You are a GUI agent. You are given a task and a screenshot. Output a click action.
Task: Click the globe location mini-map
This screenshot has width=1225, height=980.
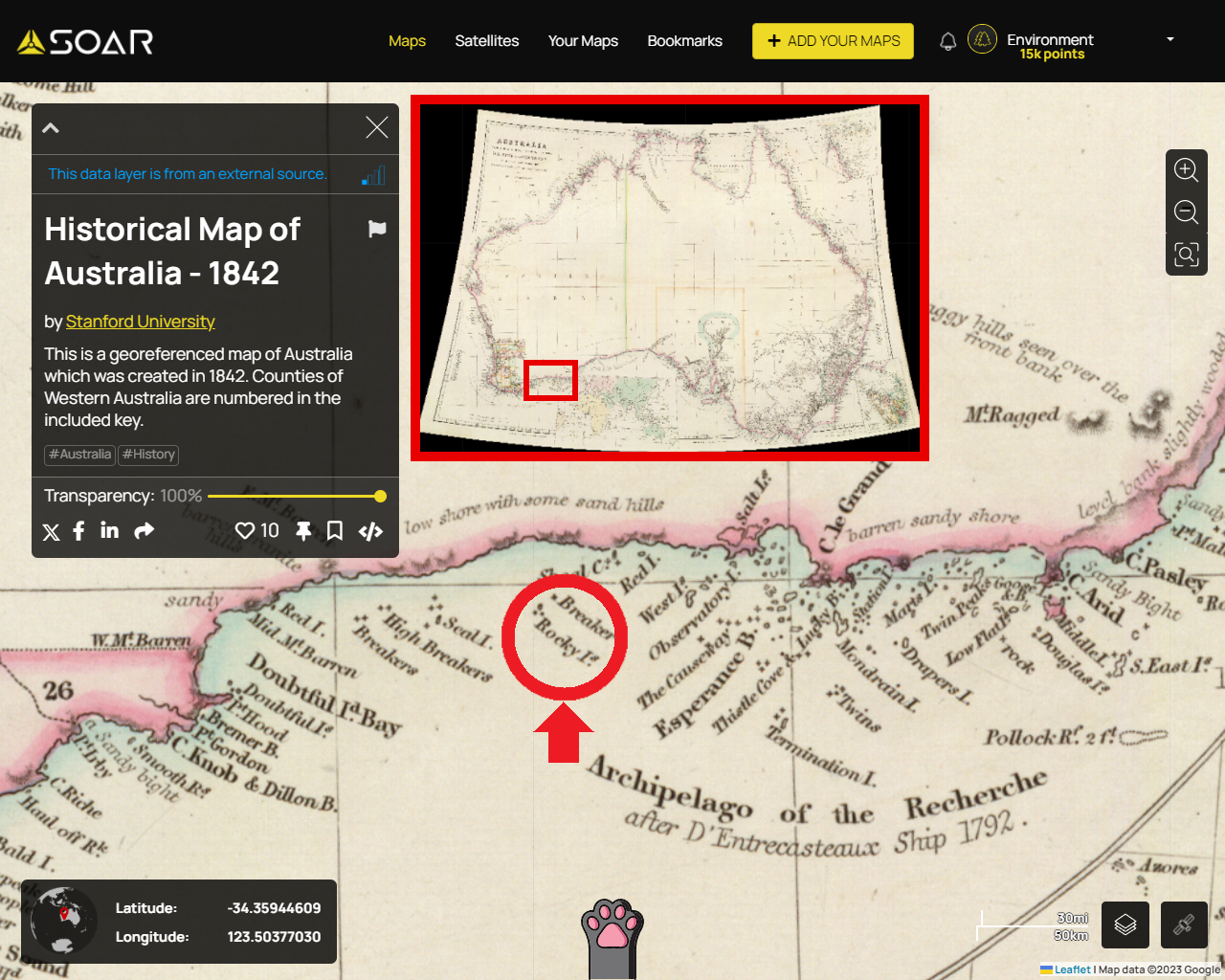point(63,921)
